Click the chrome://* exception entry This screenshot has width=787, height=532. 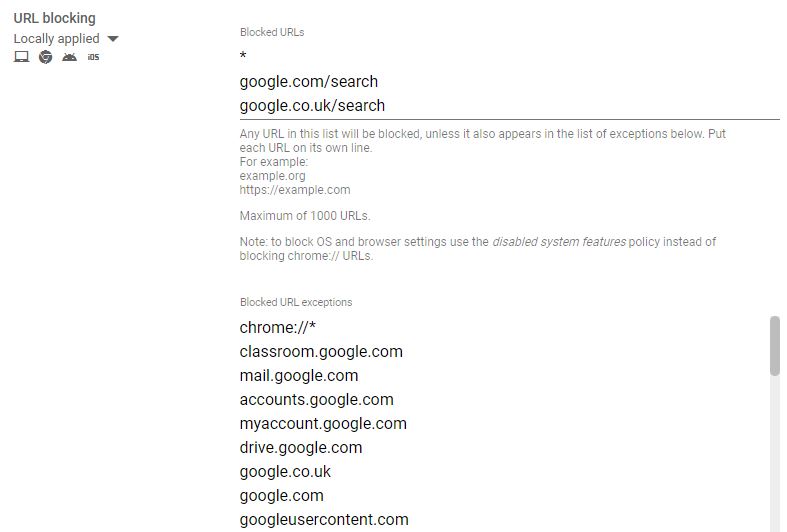tap(278, 327)
